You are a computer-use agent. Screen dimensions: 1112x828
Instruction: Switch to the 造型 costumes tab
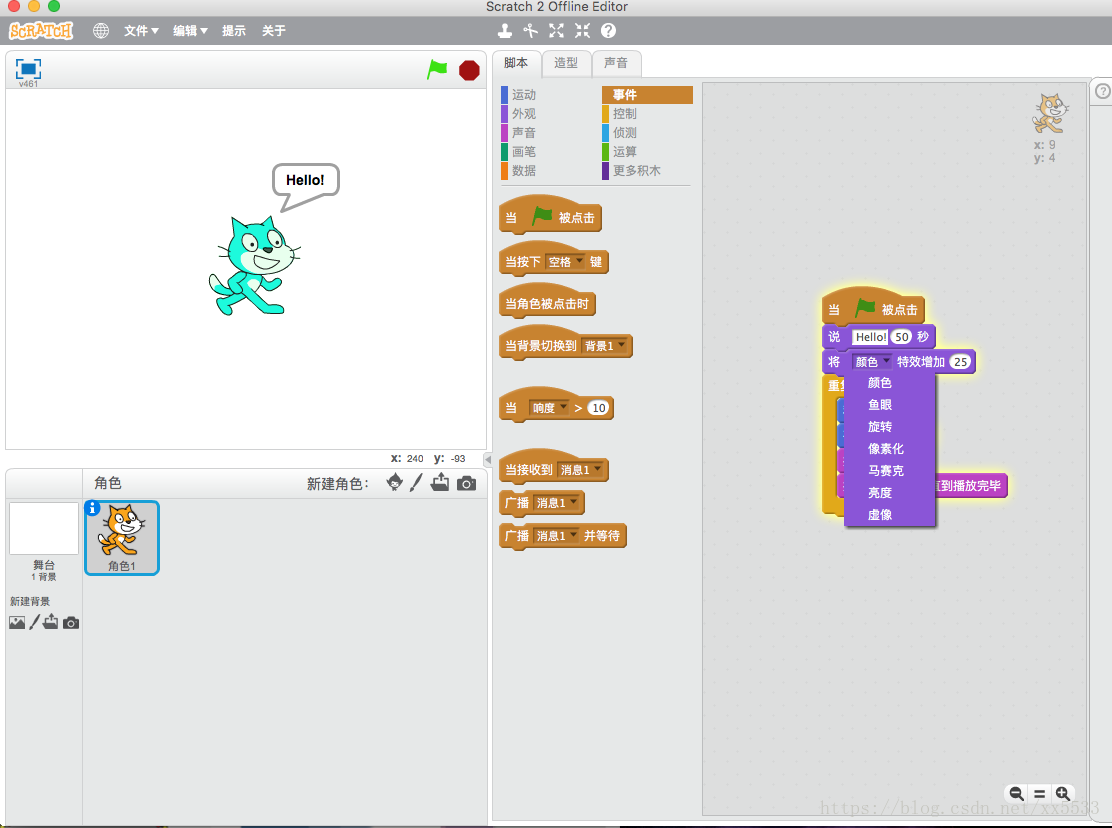566,63
